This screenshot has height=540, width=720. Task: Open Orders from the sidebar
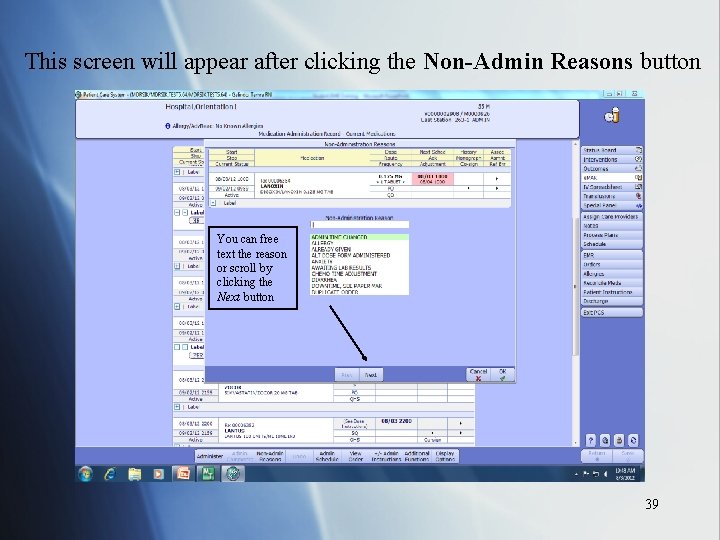(x=612, y=264)
